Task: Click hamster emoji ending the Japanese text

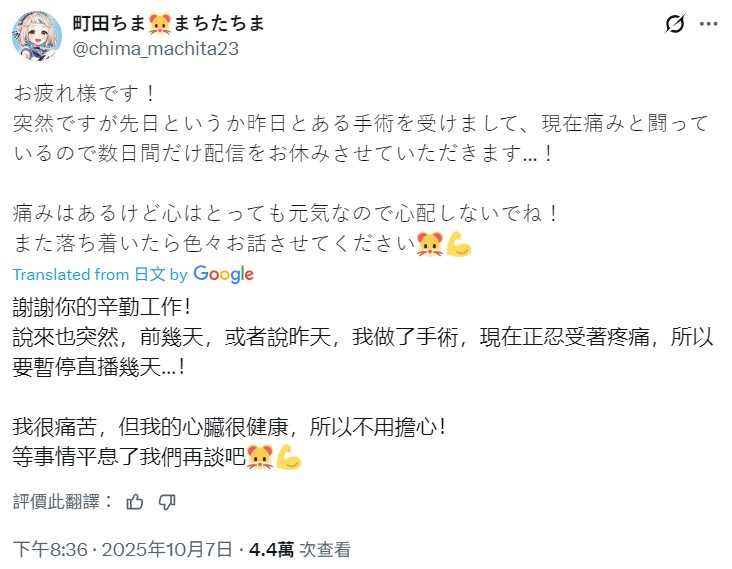Action: click(x=431, y=243)
